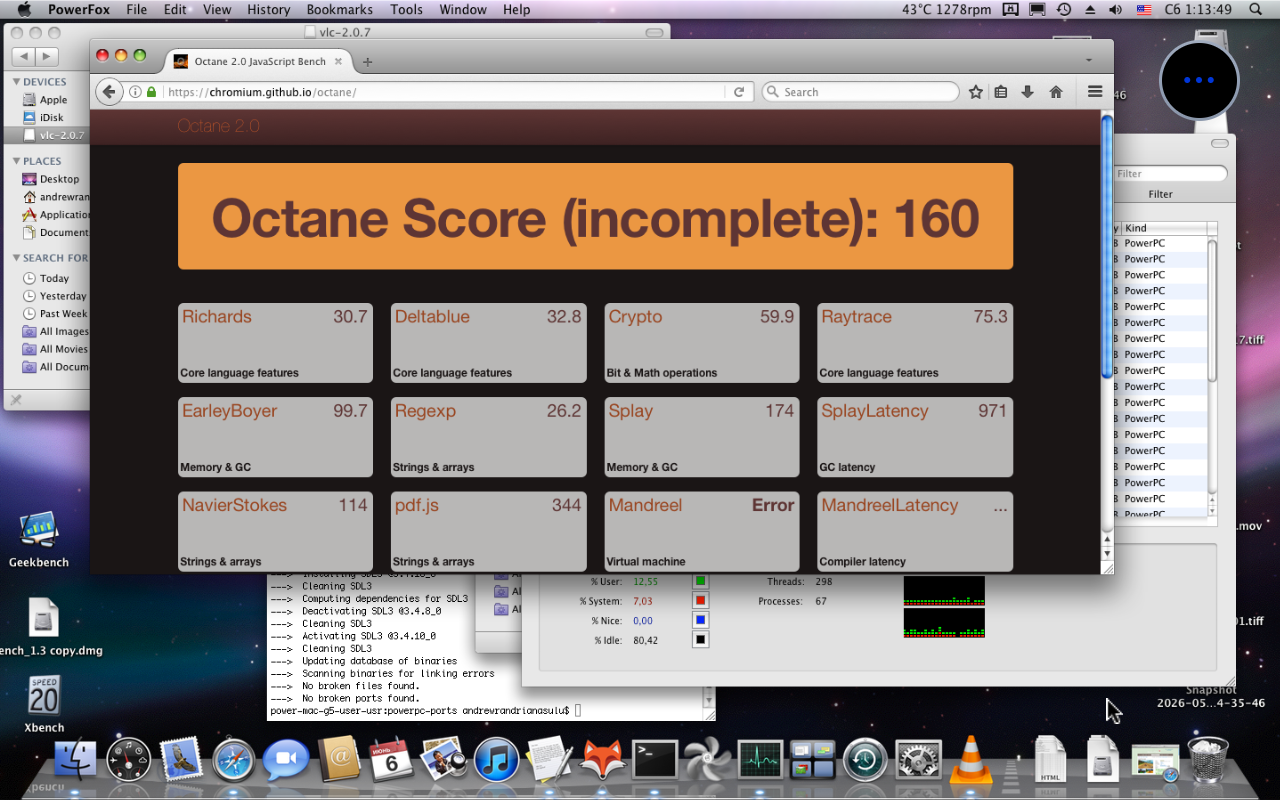Open Dashboard from the Dock
This screenshot has width=1280, height=800.
tap(128, 760)
